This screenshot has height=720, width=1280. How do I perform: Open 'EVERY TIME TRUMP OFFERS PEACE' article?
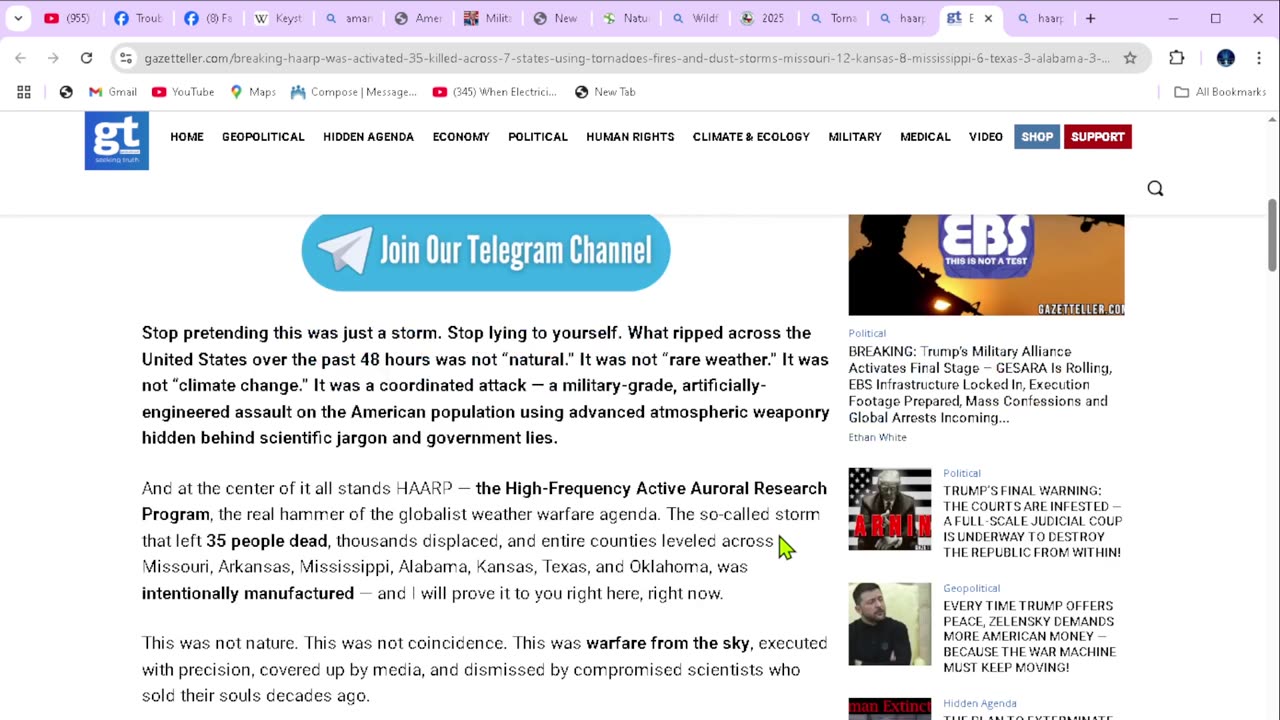(x=1030, y=636)
